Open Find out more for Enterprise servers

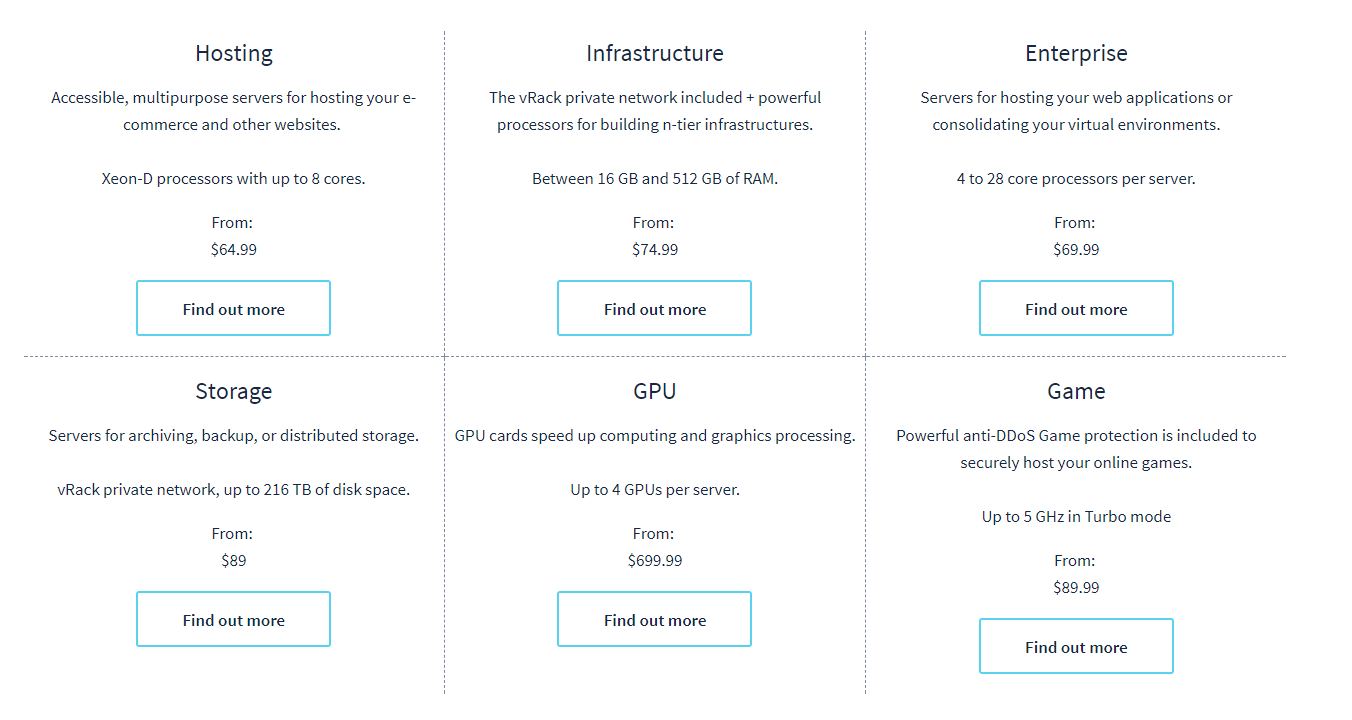[x=1076, y=308]
